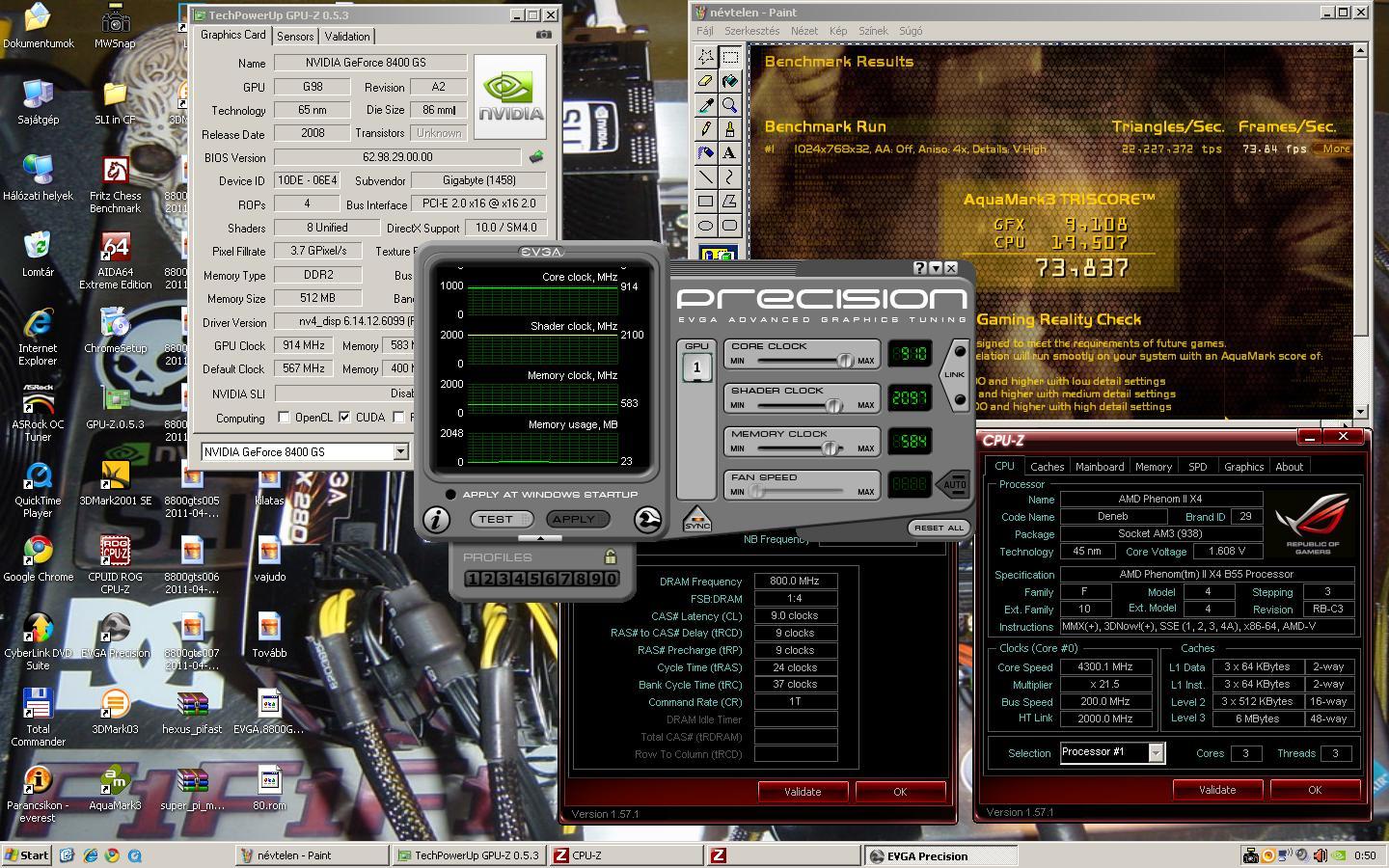This screenshot has height=868, width=1389.
Task: Pick the Text tool in Paint
Action: [x=730, y=153]
